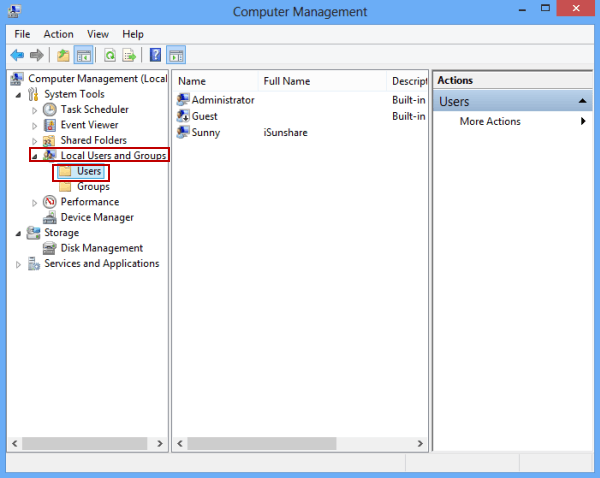This screenshot has height=478, width=600.
Task: Click the Computer Management root node icon
Action: pos(17,78)
